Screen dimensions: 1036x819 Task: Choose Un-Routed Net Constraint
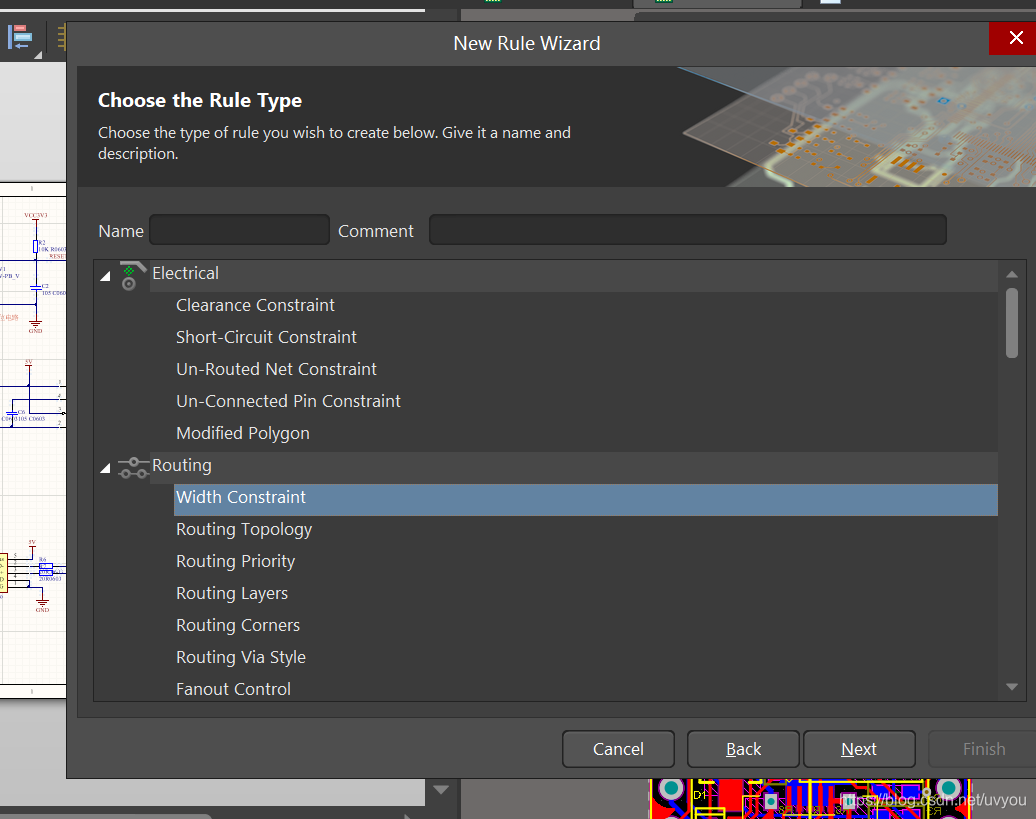276,369
